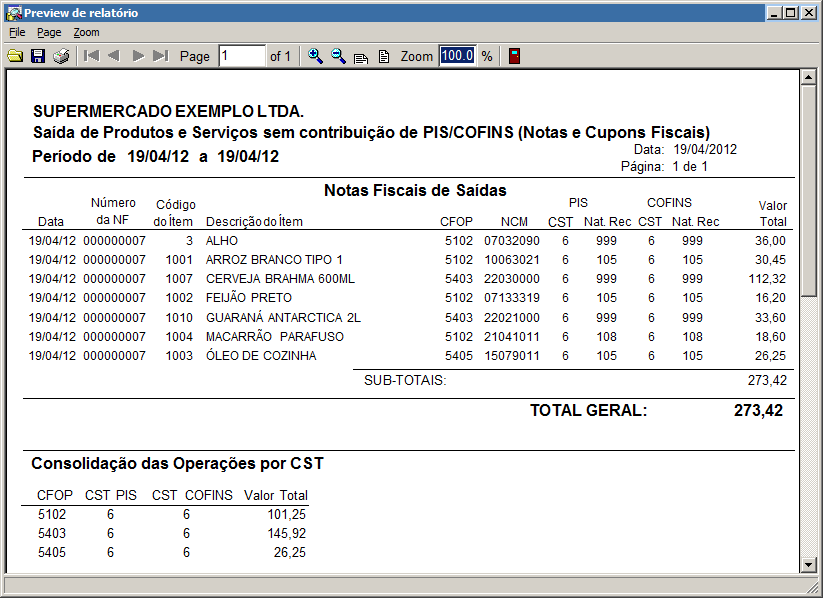Image resolution: width=823 pixels, height=598 pixels.
Task: Click the Page number input field
Action: tap(242, 56)
